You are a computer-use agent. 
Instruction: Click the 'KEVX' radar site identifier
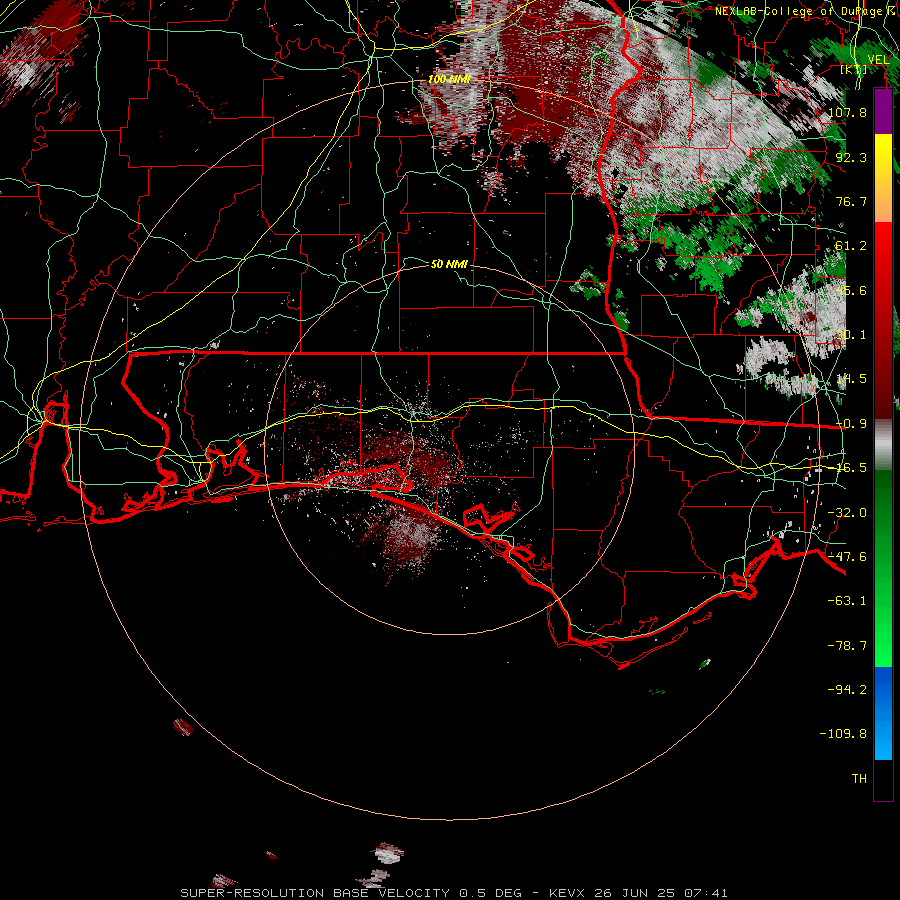[x=567, y=893]
